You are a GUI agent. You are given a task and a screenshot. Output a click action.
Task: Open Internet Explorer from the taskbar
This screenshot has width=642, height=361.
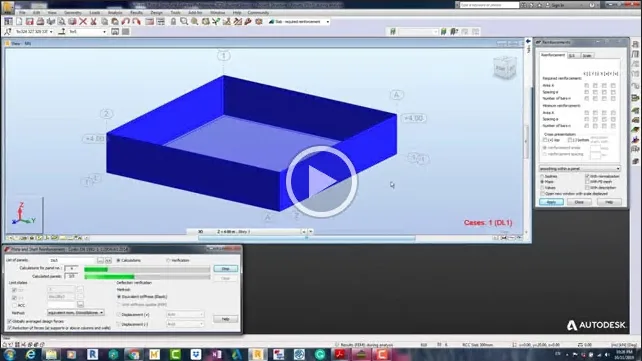tap(30, 354)
